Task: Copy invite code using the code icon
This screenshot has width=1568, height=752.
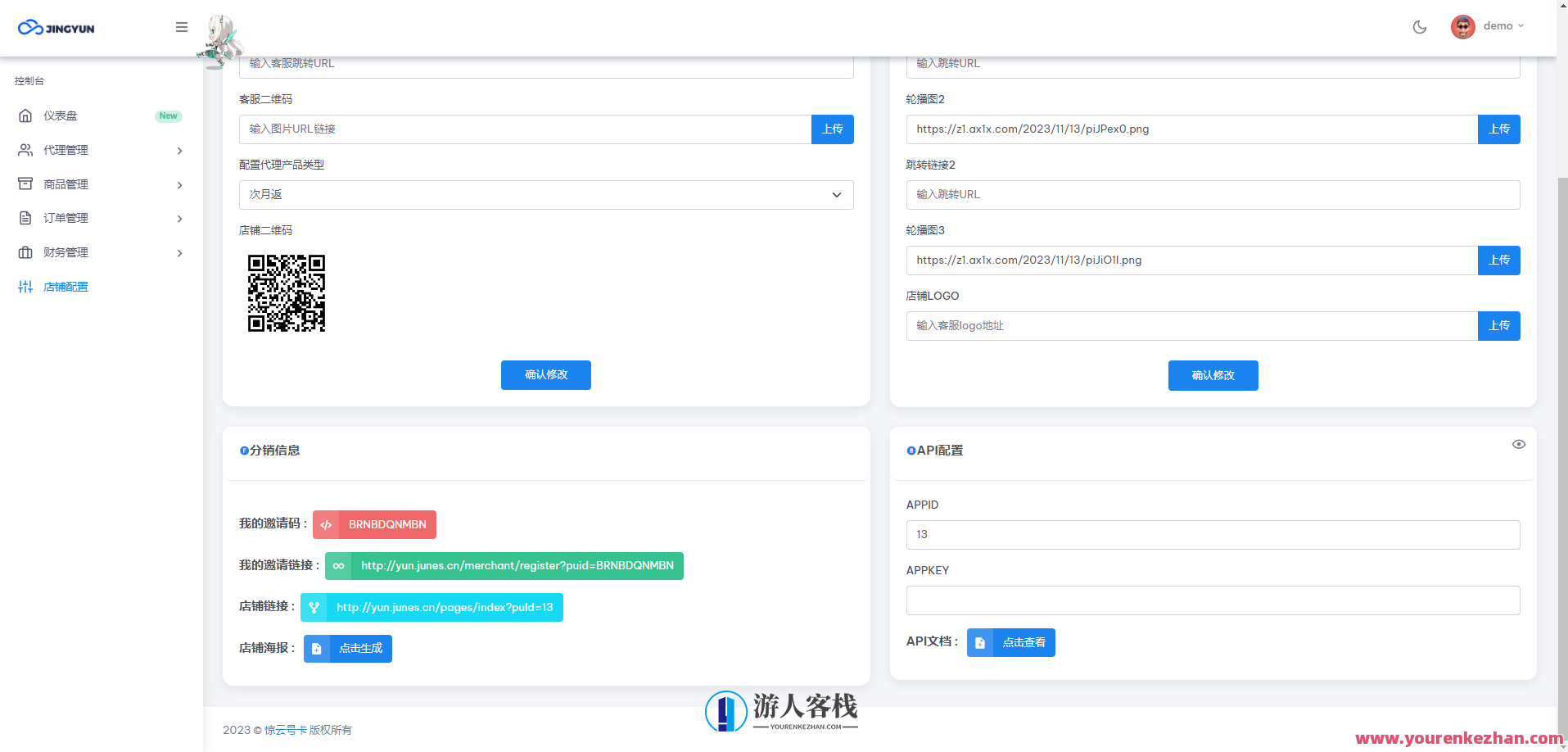Action: 326,524
